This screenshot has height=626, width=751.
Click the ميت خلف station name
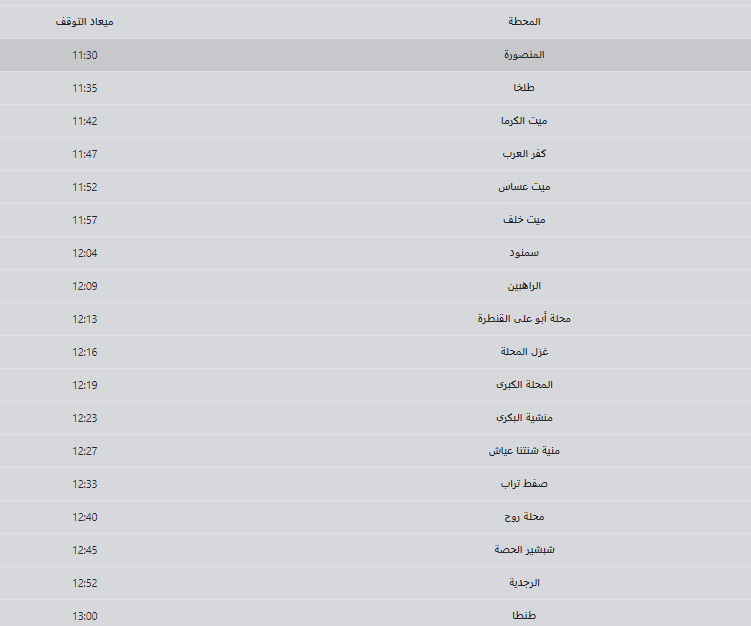524,220
